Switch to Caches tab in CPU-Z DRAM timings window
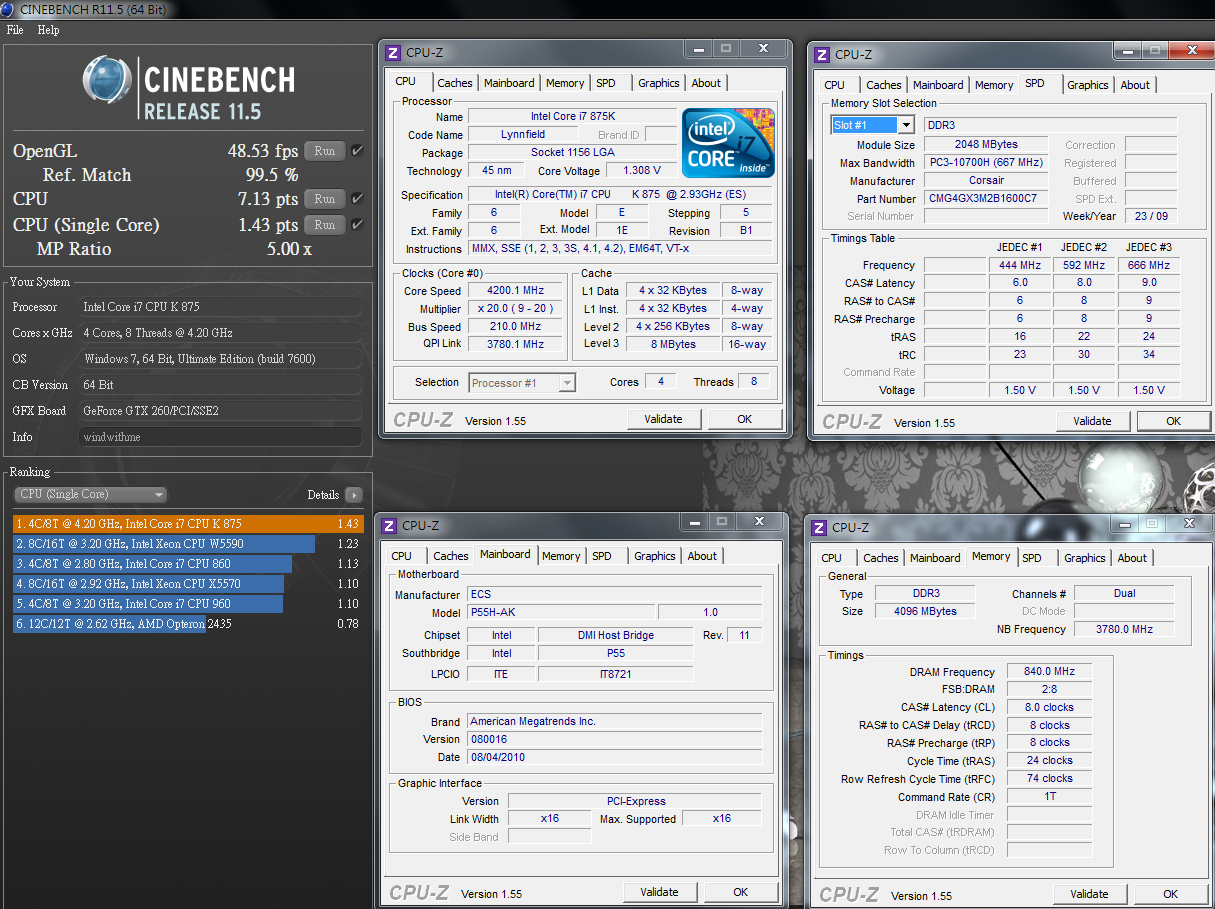This screenshot has height=909, width=1215. tap(881, 558)
